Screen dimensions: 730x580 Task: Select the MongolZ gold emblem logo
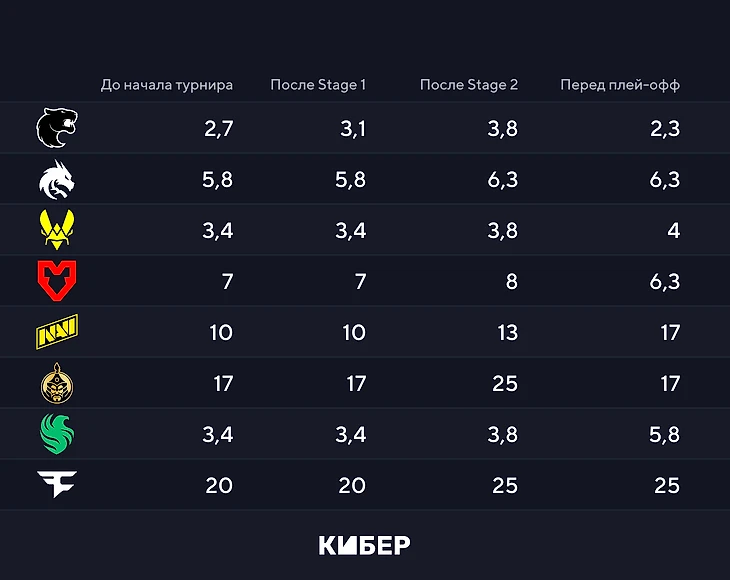point(57,383)
